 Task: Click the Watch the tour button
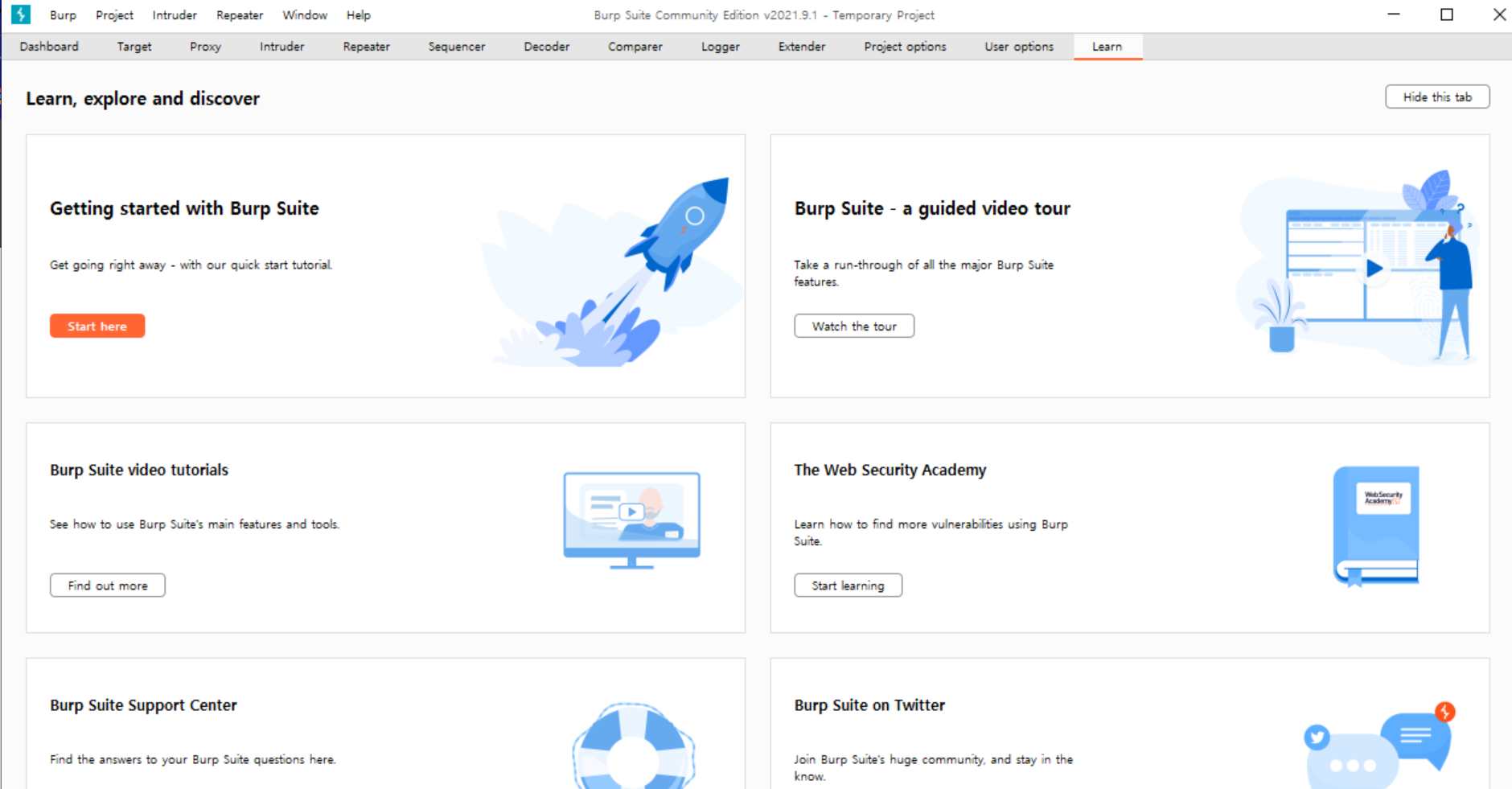[x=854, y=326]
